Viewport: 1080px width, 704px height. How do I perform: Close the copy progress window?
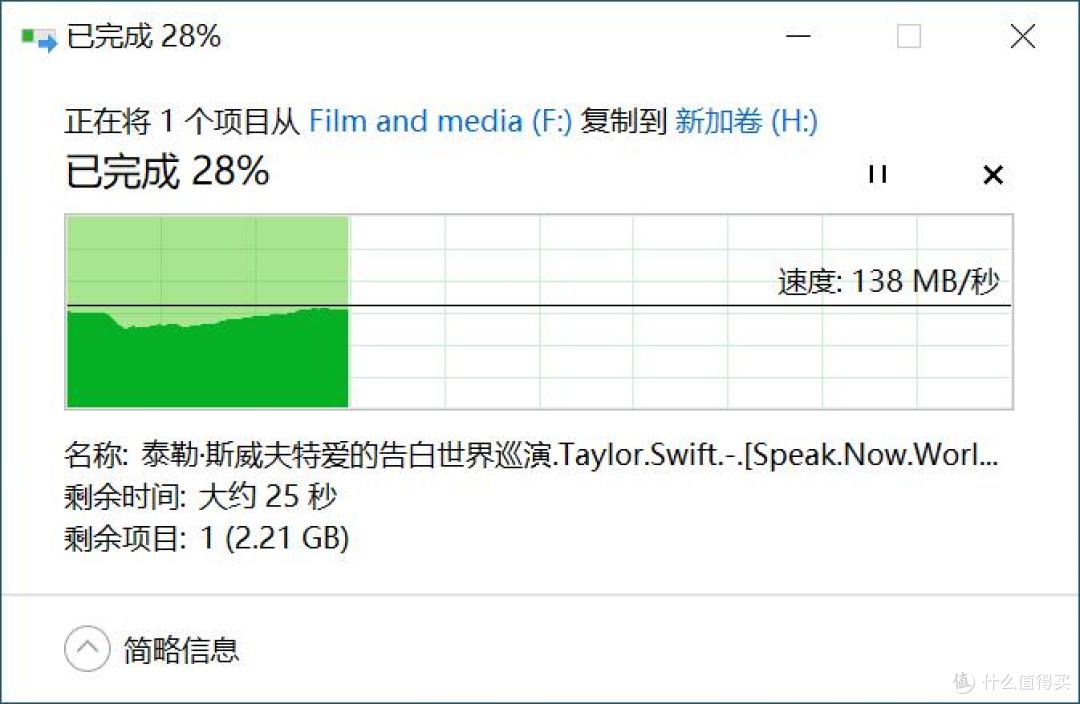(x=1023, y=36)
